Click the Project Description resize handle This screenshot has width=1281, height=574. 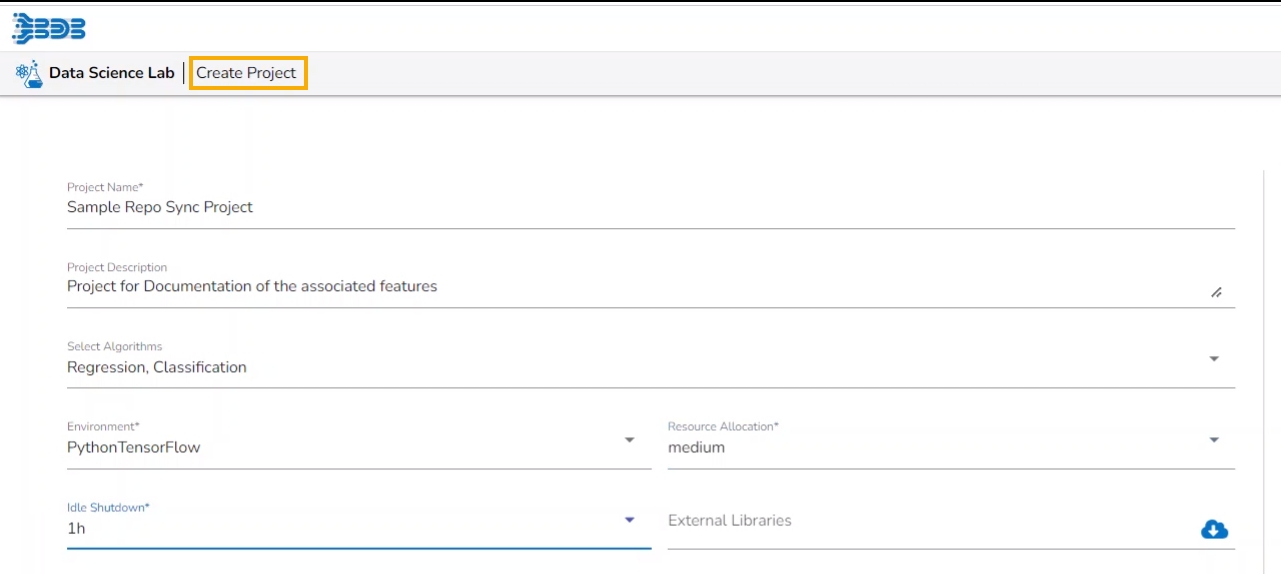tap(1216, 292)
